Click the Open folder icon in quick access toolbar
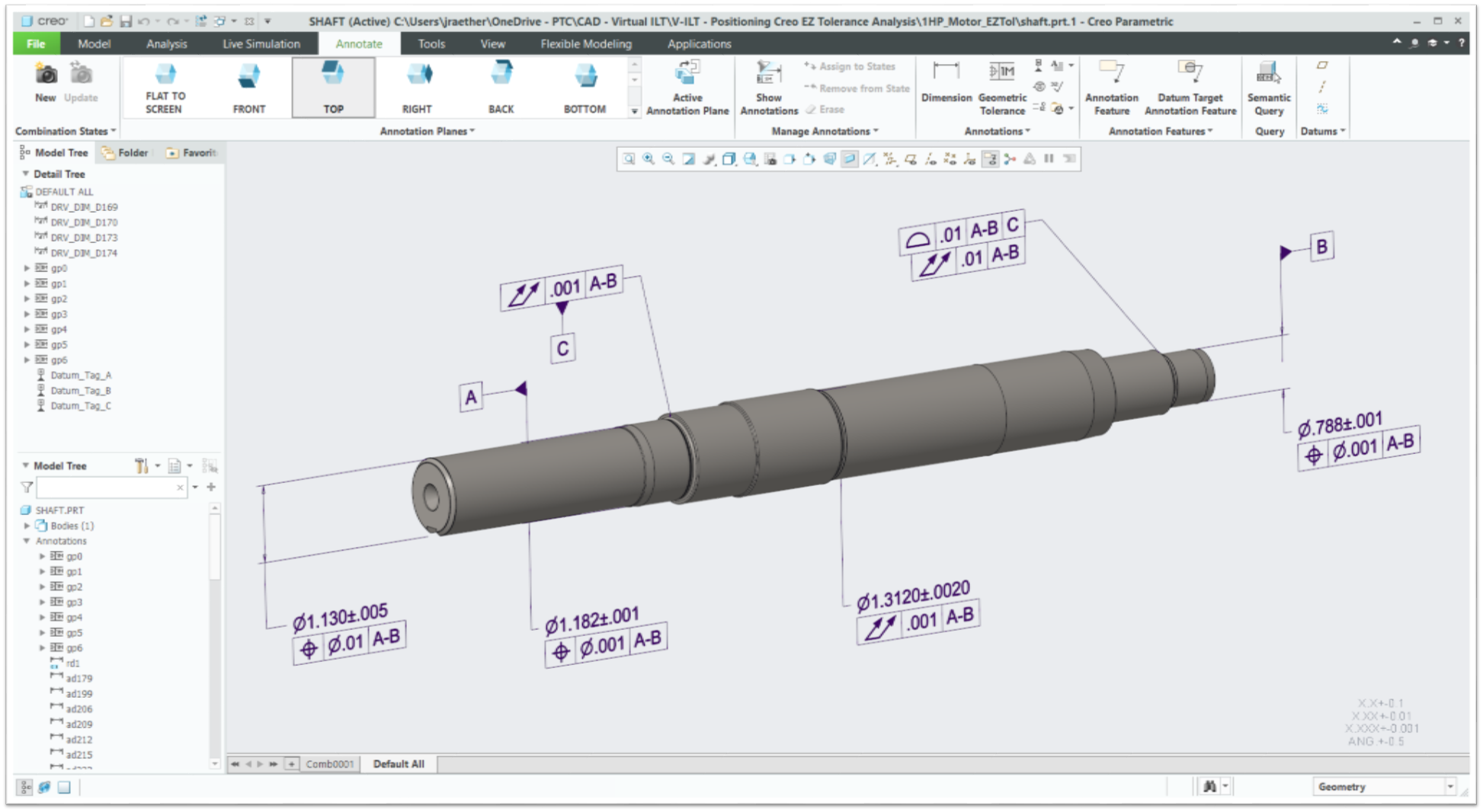 click(x=107, y=21)
